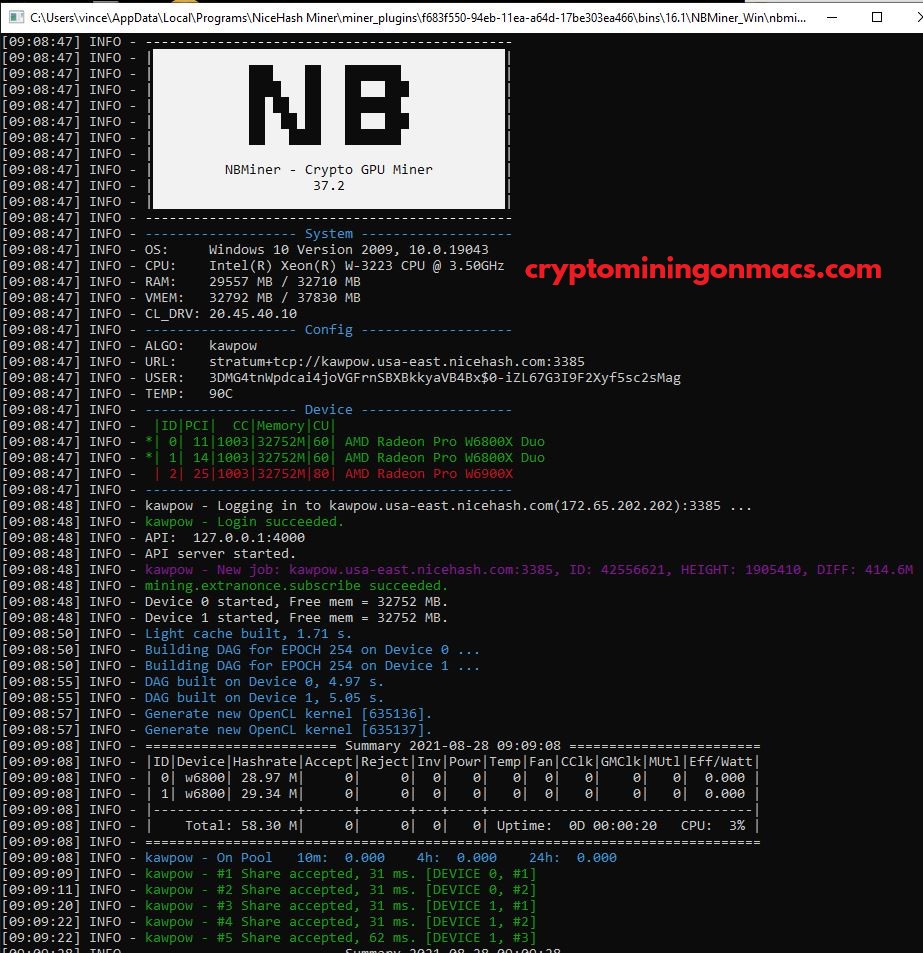Click the 'Hashrate' column header in summary
This screenshot has width=923, height=953.
[x=264, y=762]
